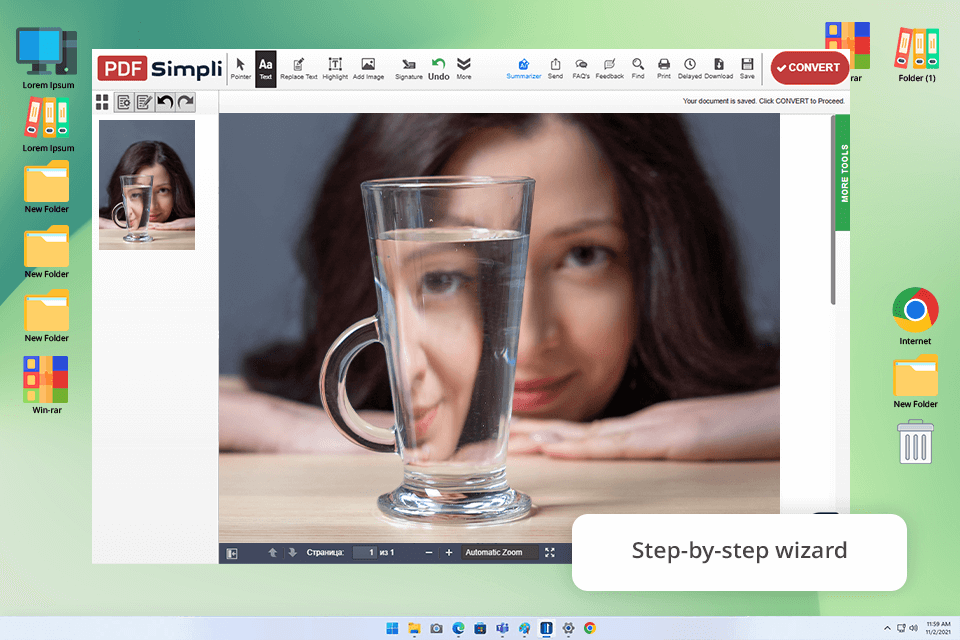
Task: Open the Recycle Bin desktop icon
Action: pos(916,442)
